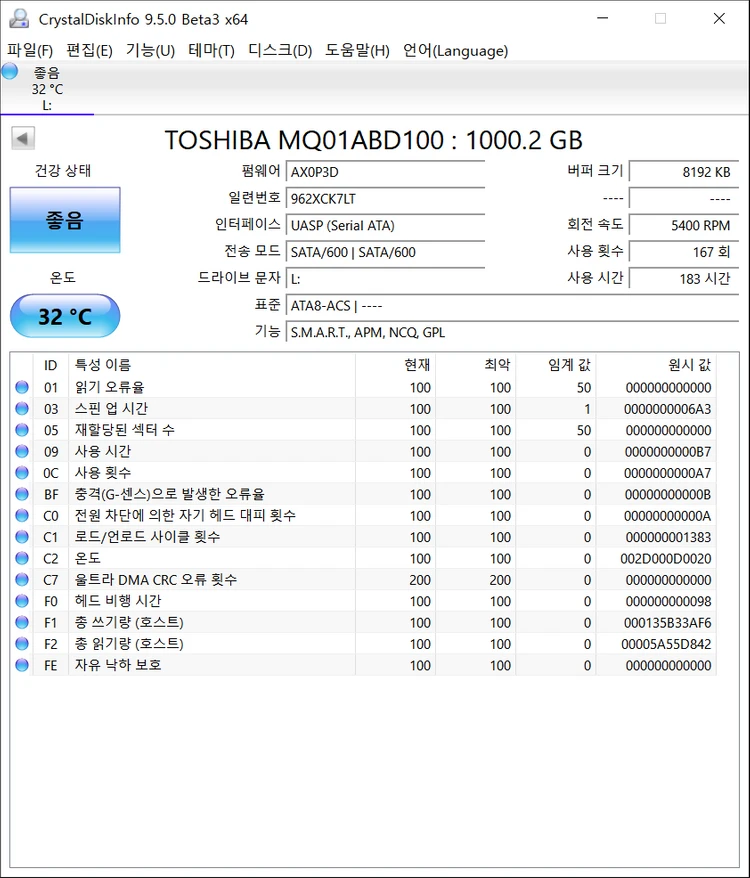Click the transfer mode field SATA/600 | SATA/600

coord(385,252)
